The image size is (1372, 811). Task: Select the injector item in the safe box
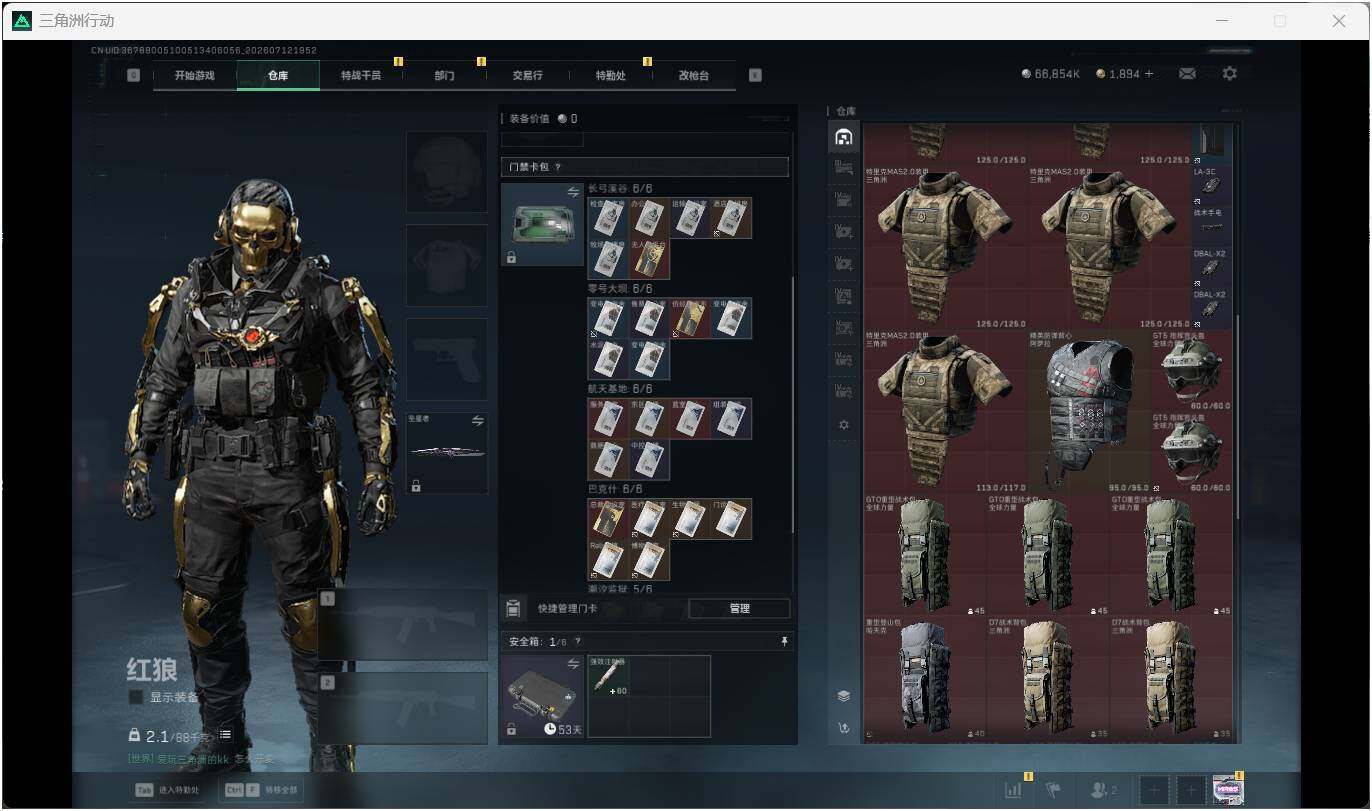(x=608, y=676)
